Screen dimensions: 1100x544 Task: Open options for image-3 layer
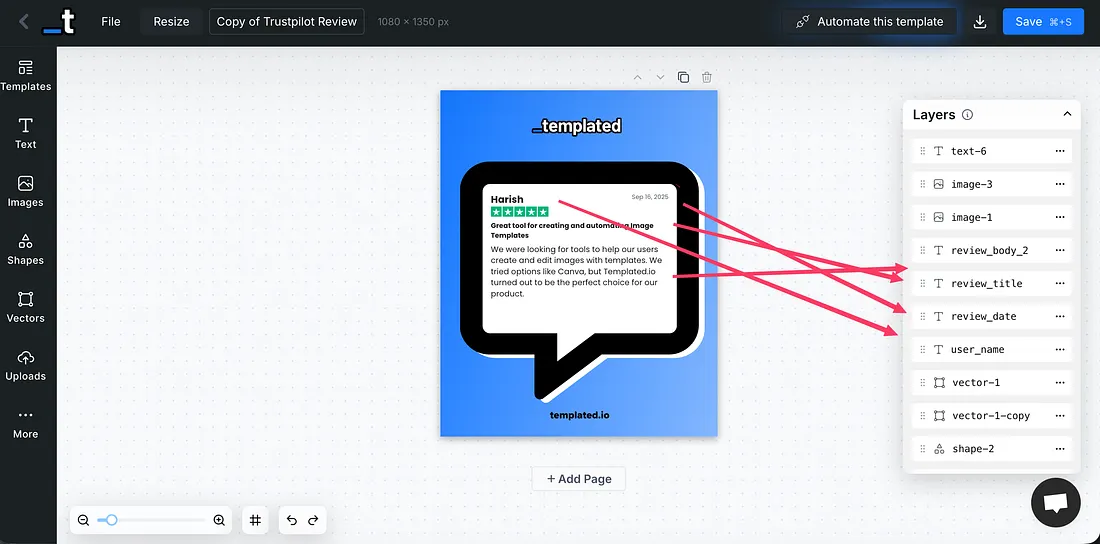pos(1060,184)
